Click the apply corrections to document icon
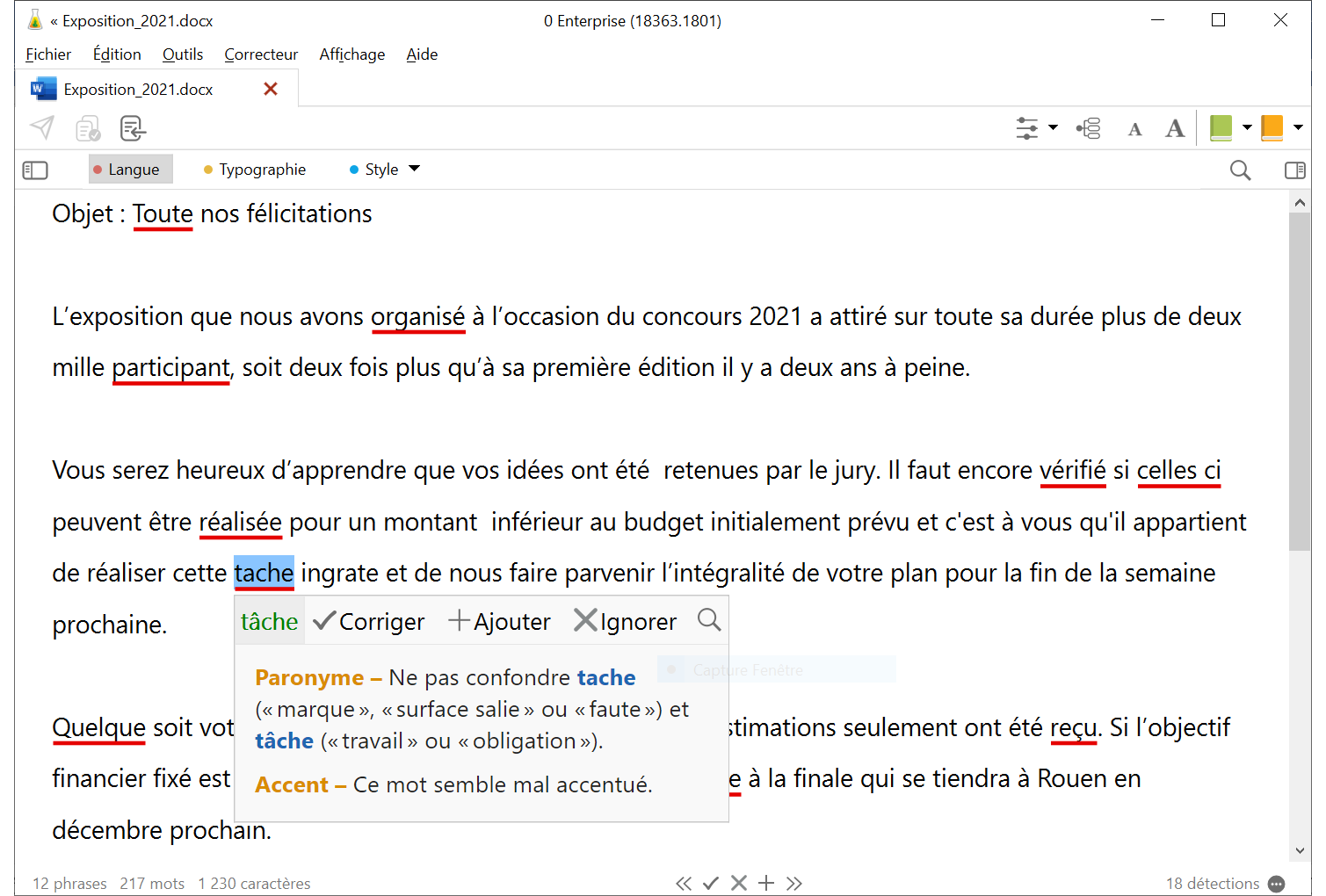This screenshot has width=1326, height=896. pyautogui.click(x=133, y=128)
